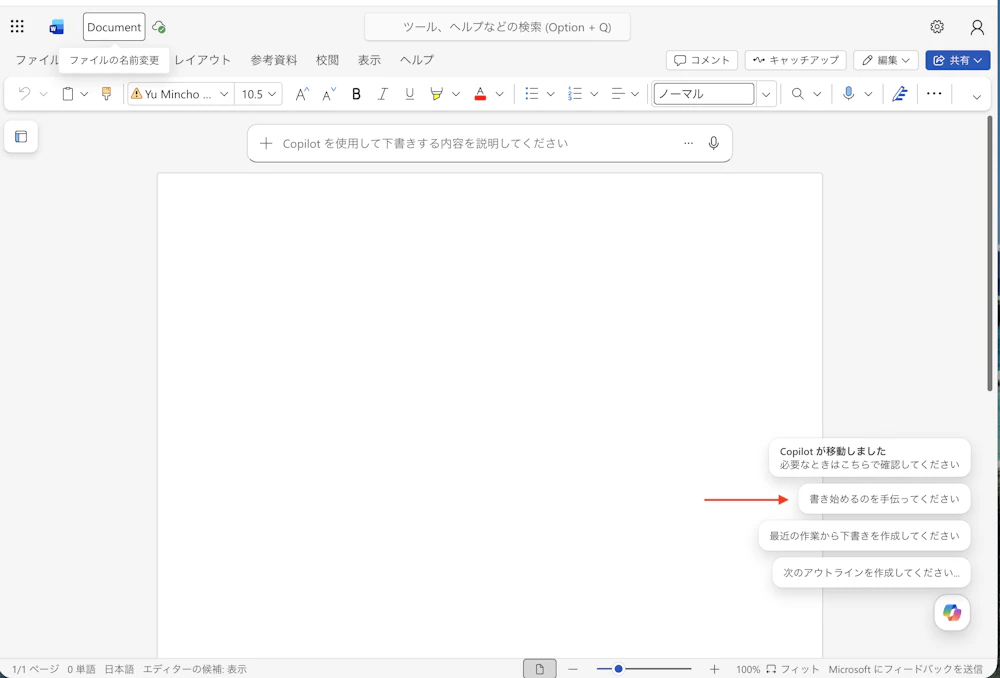Click the clipboard paste icon

coord(68,94)
